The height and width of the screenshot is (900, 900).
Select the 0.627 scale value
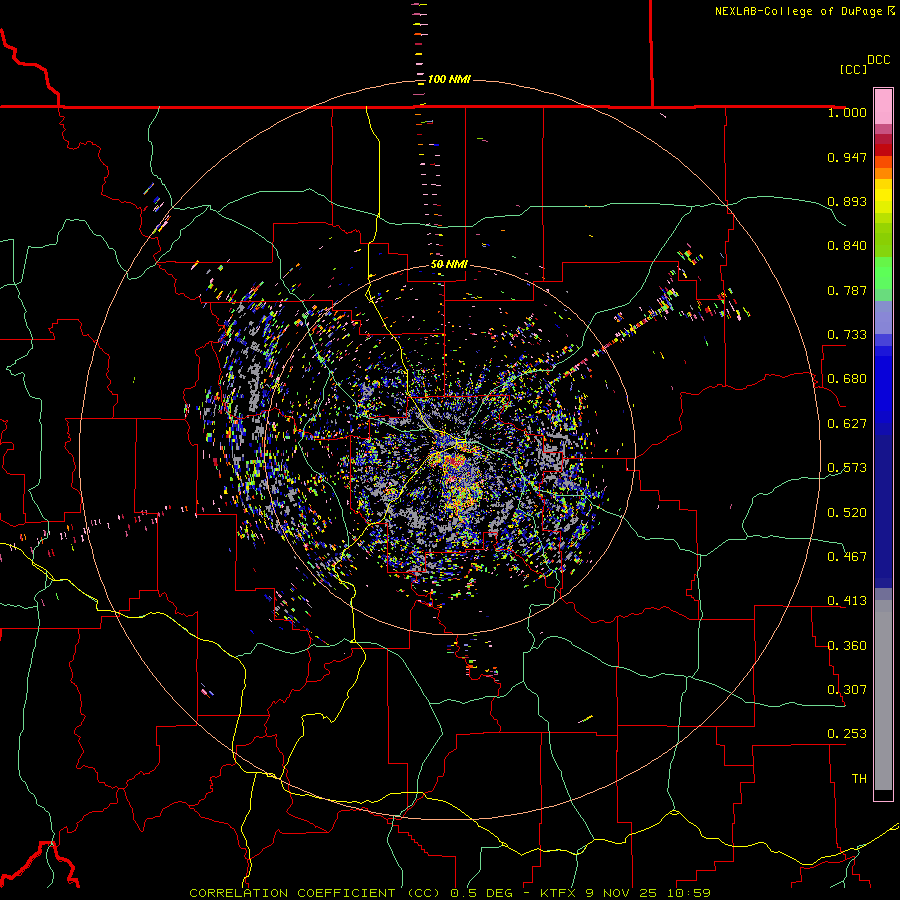847,424
